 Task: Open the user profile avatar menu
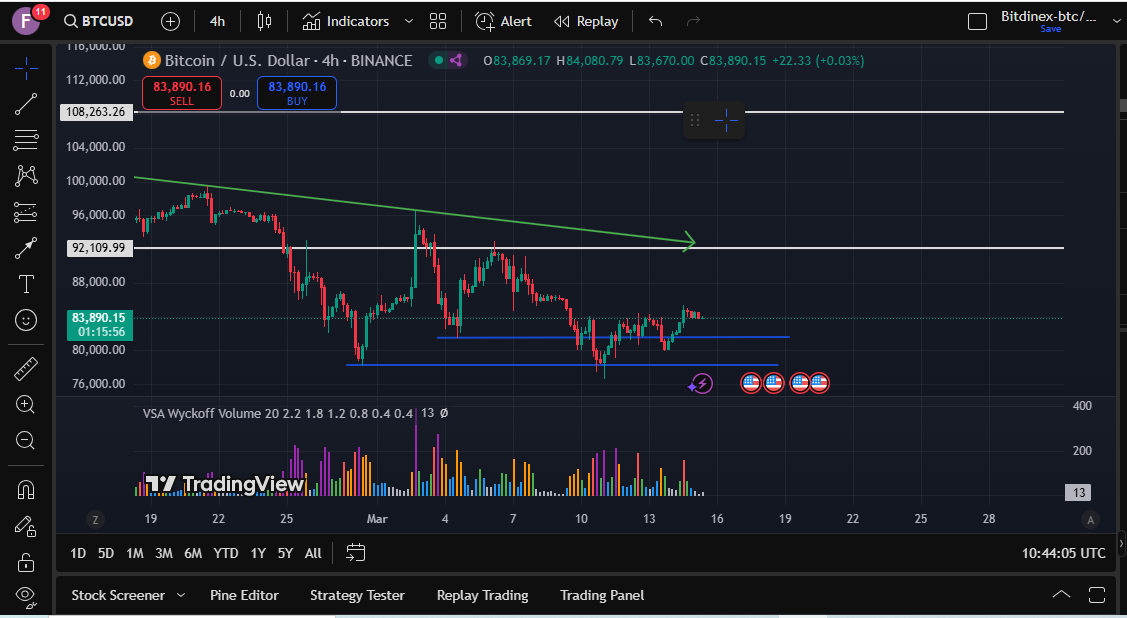point(27,21)
